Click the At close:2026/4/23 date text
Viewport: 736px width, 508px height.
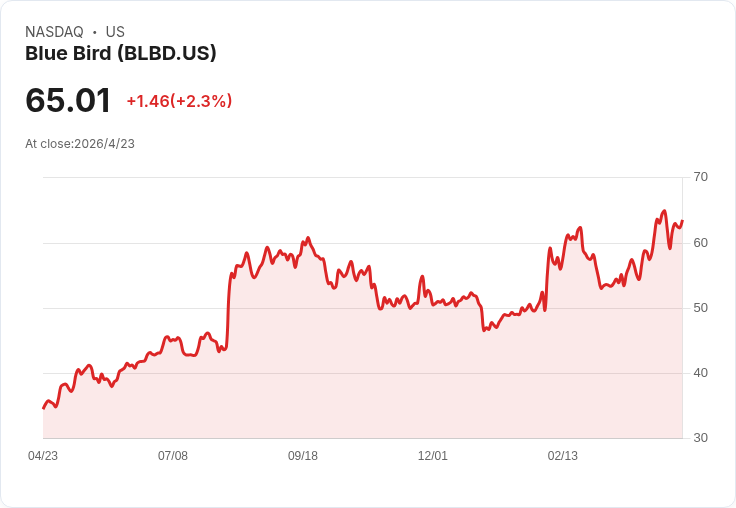80,144
